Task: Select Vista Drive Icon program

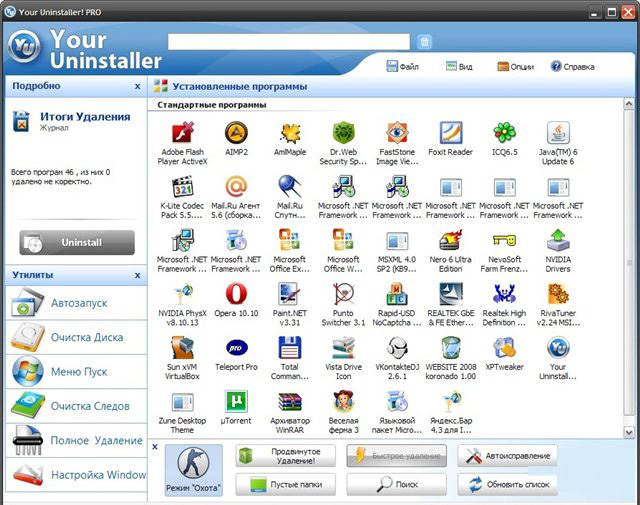Action: click(x=343, y=347)
